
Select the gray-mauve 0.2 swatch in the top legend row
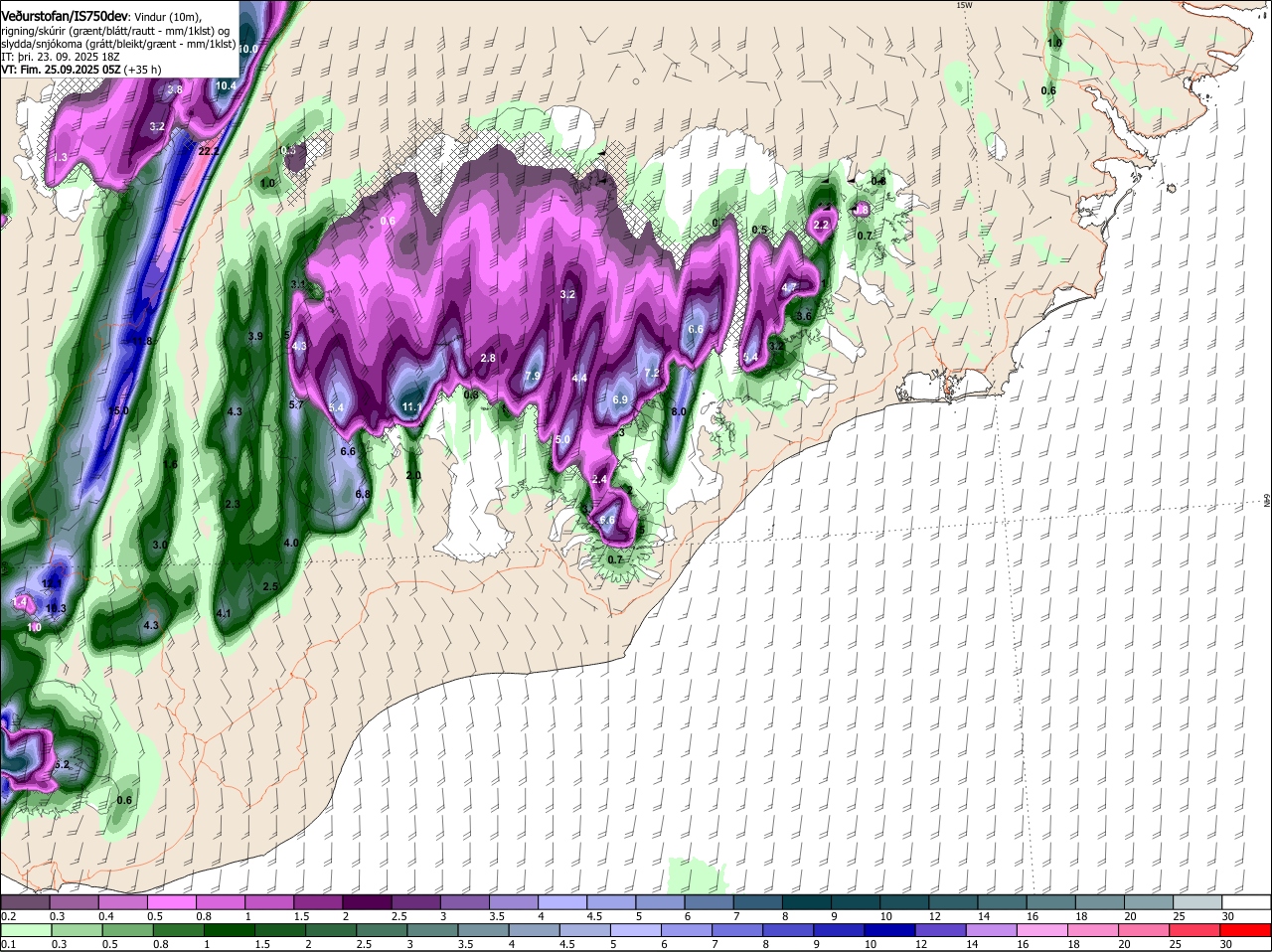[x=25, y=902]
